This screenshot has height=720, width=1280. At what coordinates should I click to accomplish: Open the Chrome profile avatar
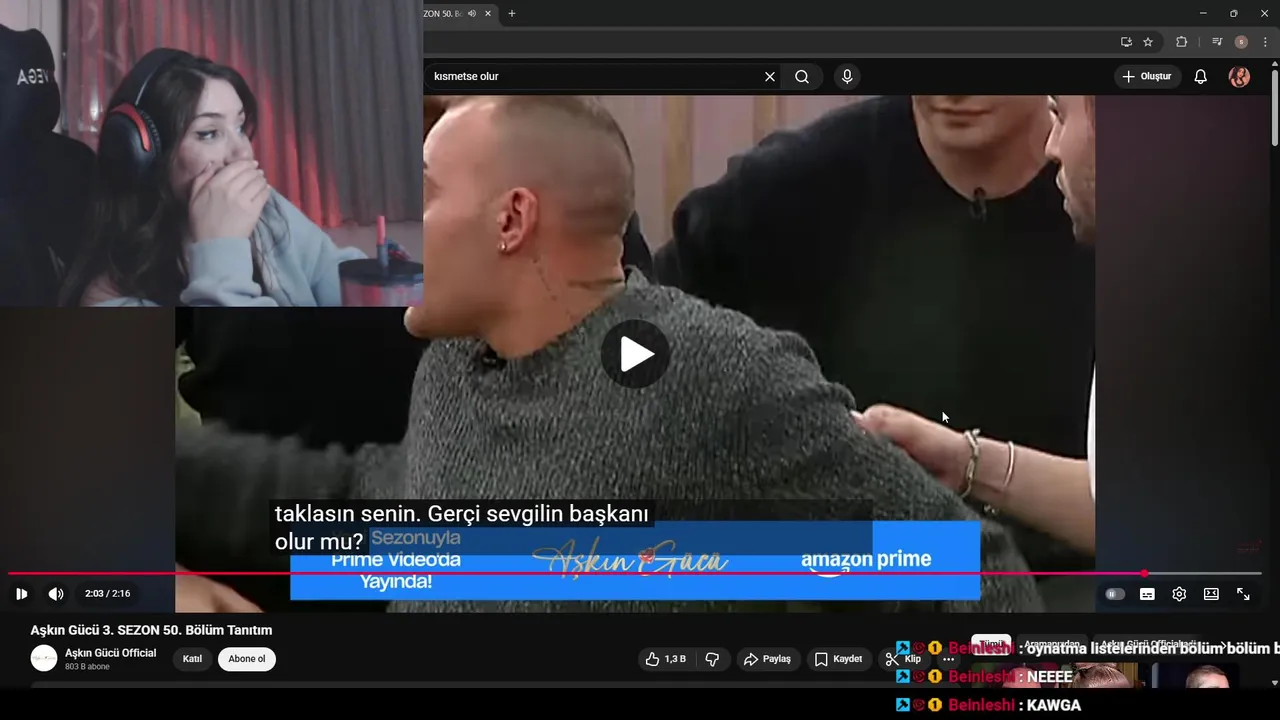pyautogui.click(x=1241, y=42)
